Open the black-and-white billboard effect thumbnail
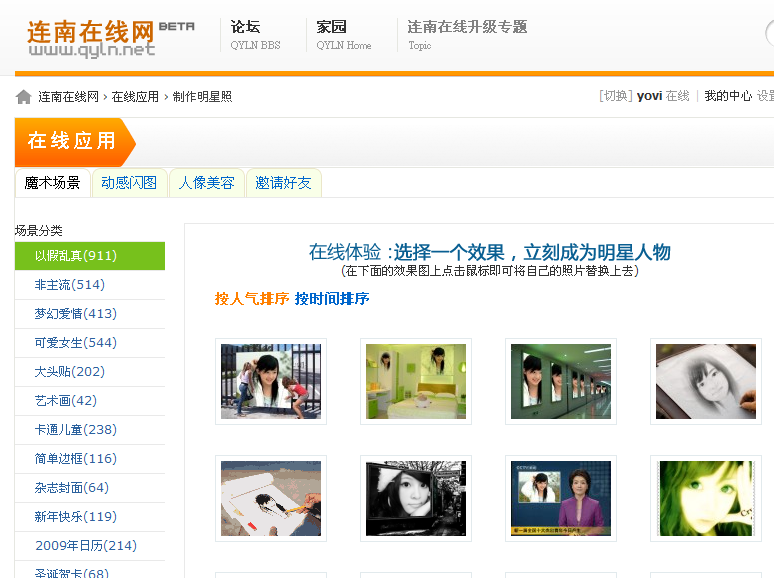Viewport: 774px width, 578px height. coord(416,499)
